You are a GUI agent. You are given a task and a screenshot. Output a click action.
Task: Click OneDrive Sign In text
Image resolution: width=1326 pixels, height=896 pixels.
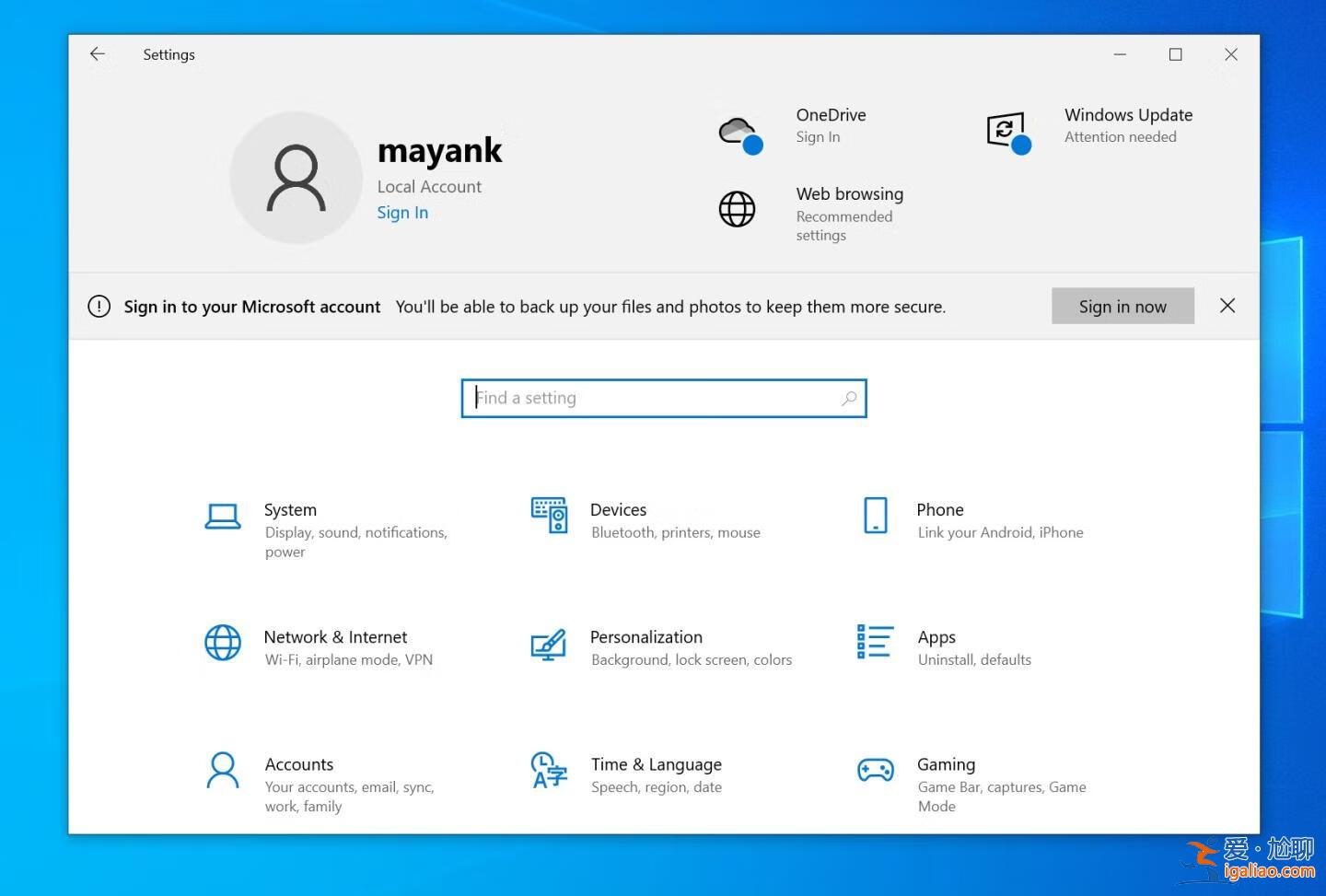tap(818, 136)
